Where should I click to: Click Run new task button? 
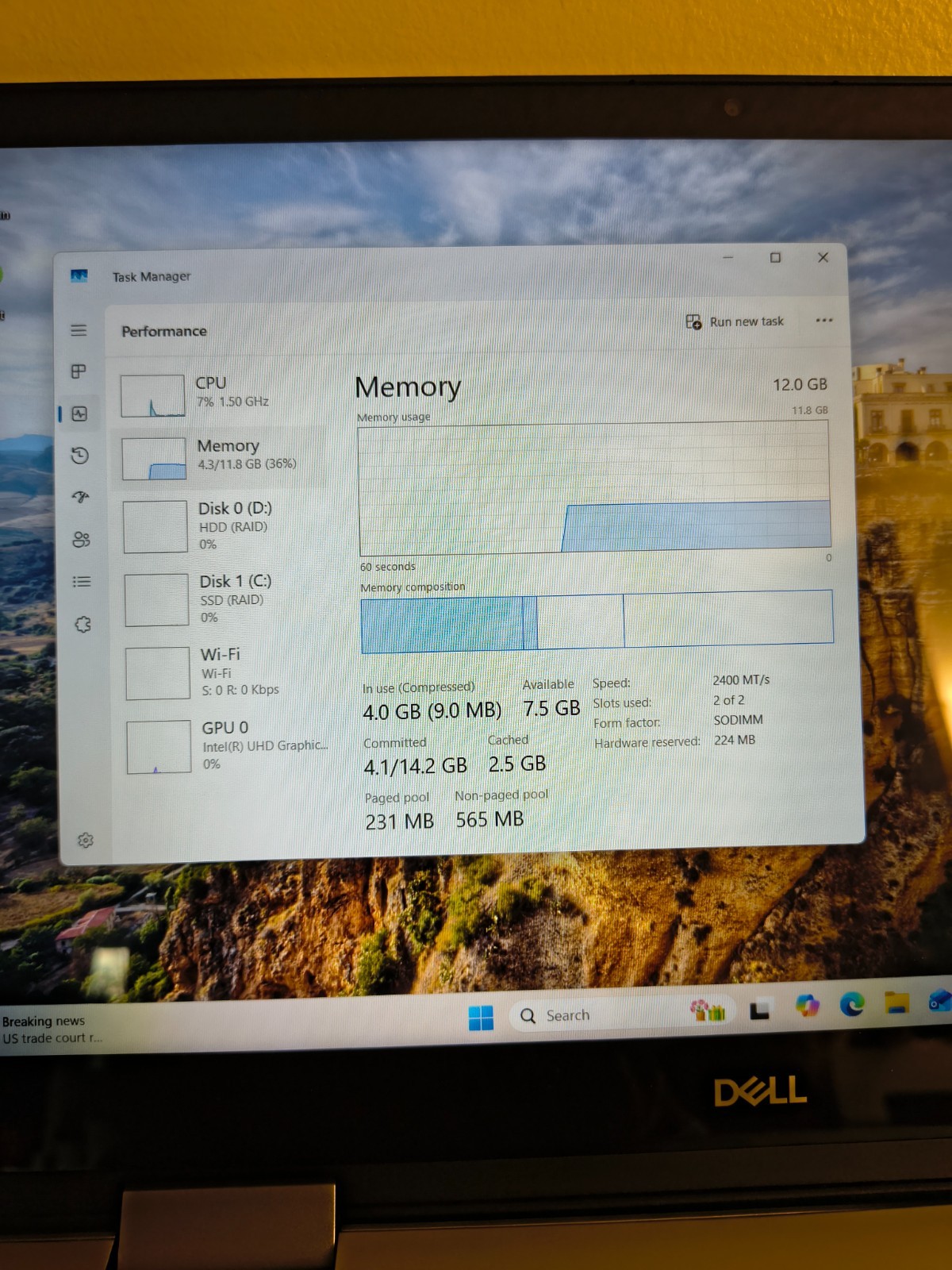(735, 321)
